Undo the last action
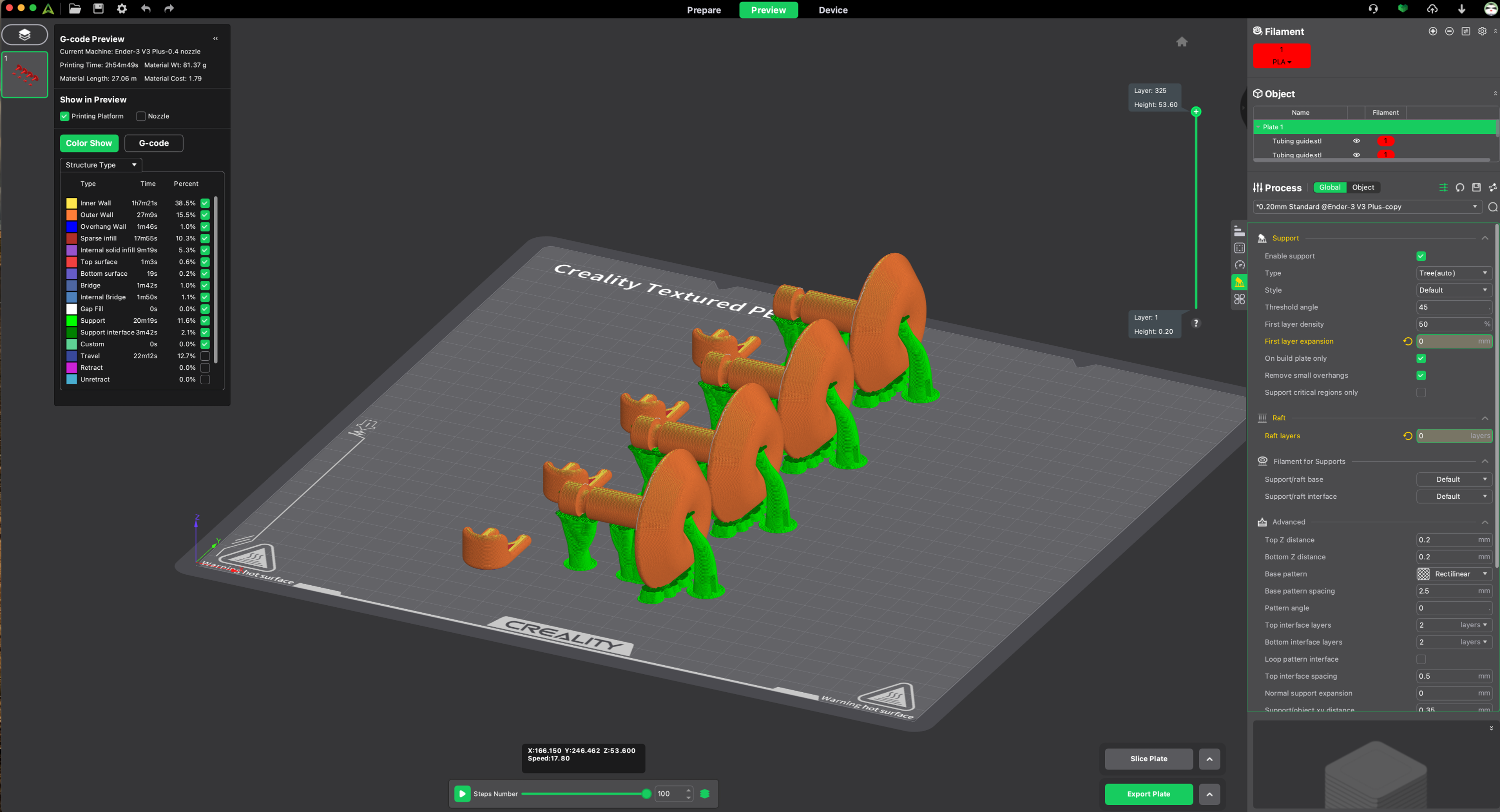The width and height of the screenshot is (1500, 812). pos(145,8)
